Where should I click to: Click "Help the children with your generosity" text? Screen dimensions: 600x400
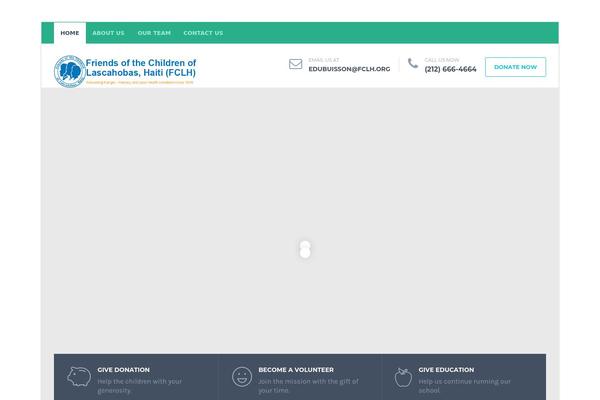[x=140, y=386]
